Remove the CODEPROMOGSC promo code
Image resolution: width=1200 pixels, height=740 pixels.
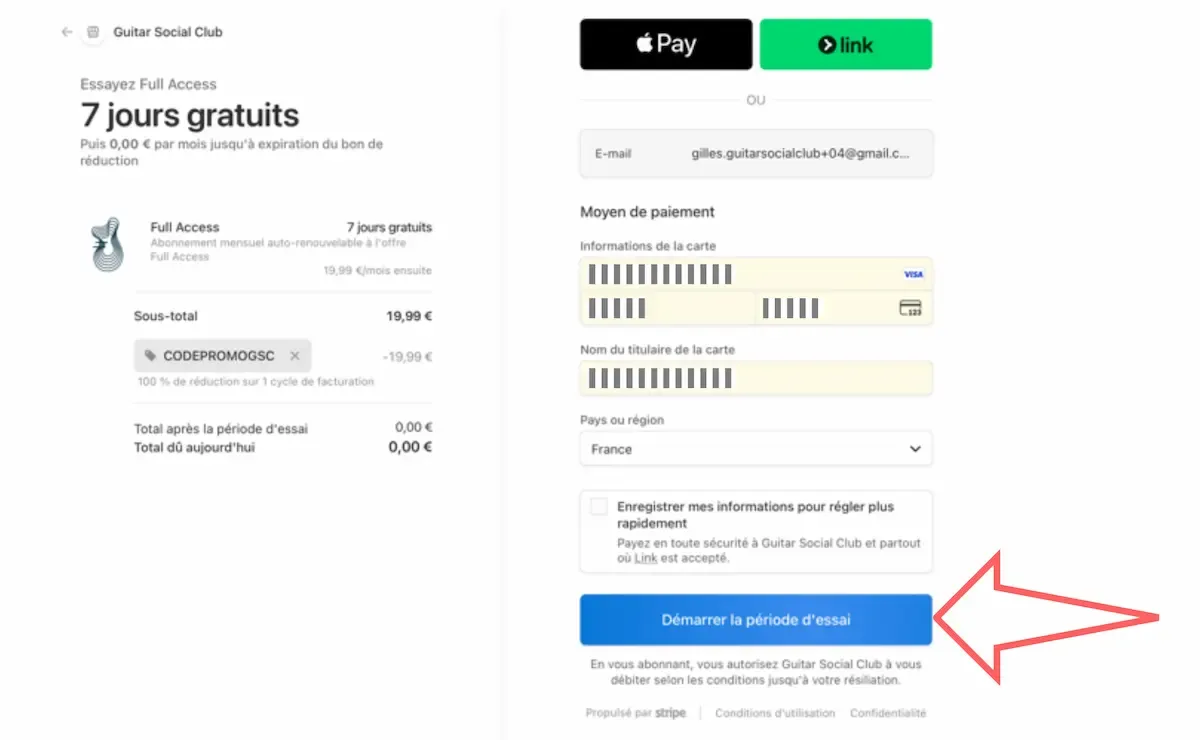pyautogui.click(x=294, y=356)
